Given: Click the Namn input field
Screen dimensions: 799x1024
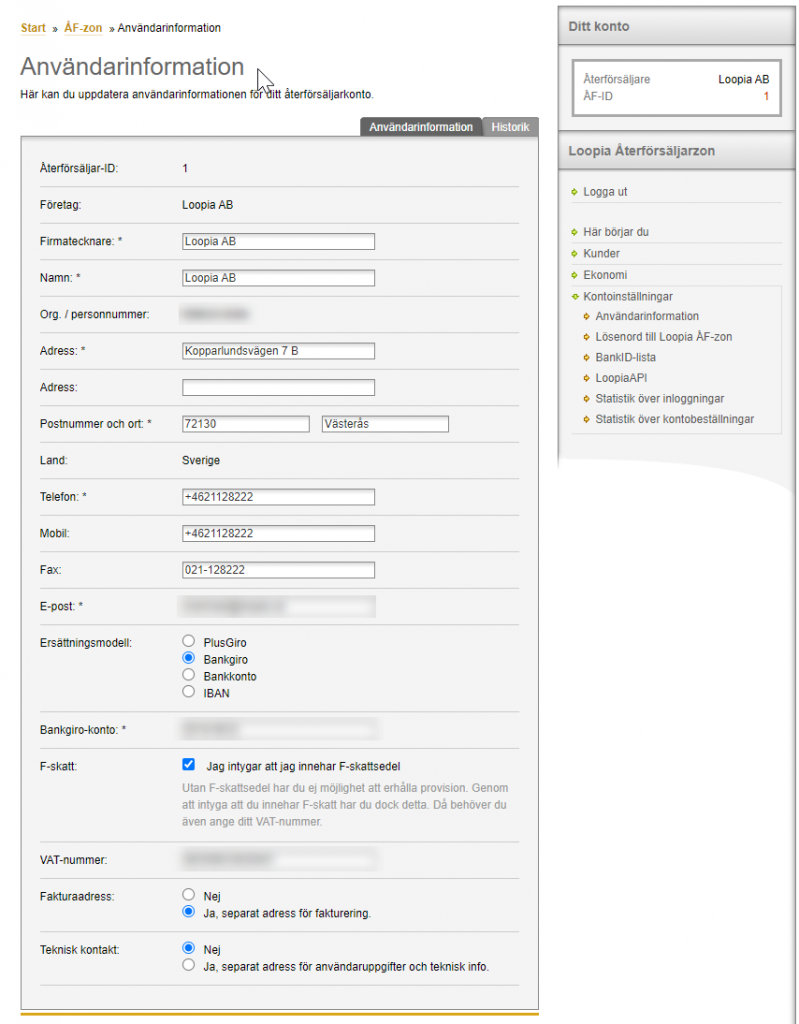Looking at the screenshot, I should (x=278, y=278).
